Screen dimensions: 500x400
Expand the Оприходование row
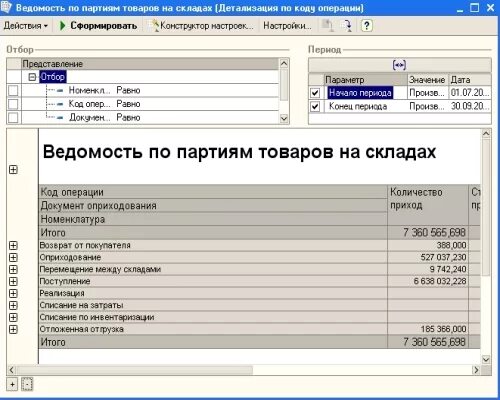(13, 258)
